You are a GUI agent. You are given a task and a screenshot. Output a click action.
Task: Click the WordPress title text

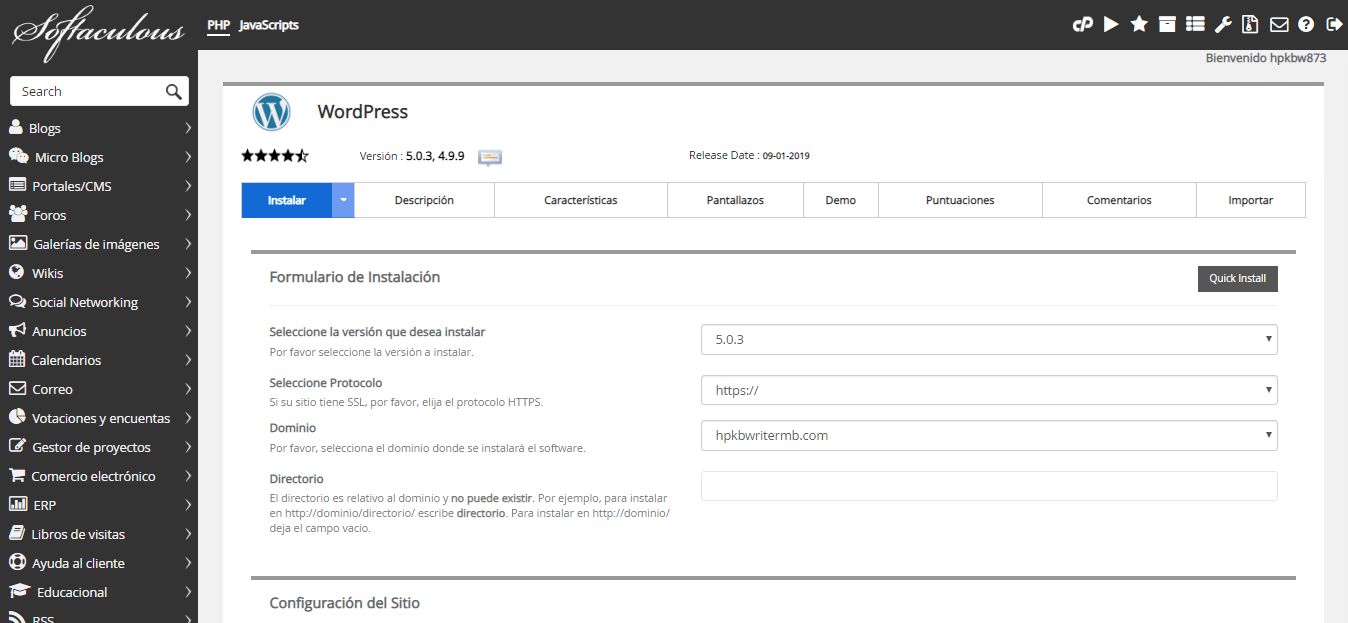tap(363, 112)
